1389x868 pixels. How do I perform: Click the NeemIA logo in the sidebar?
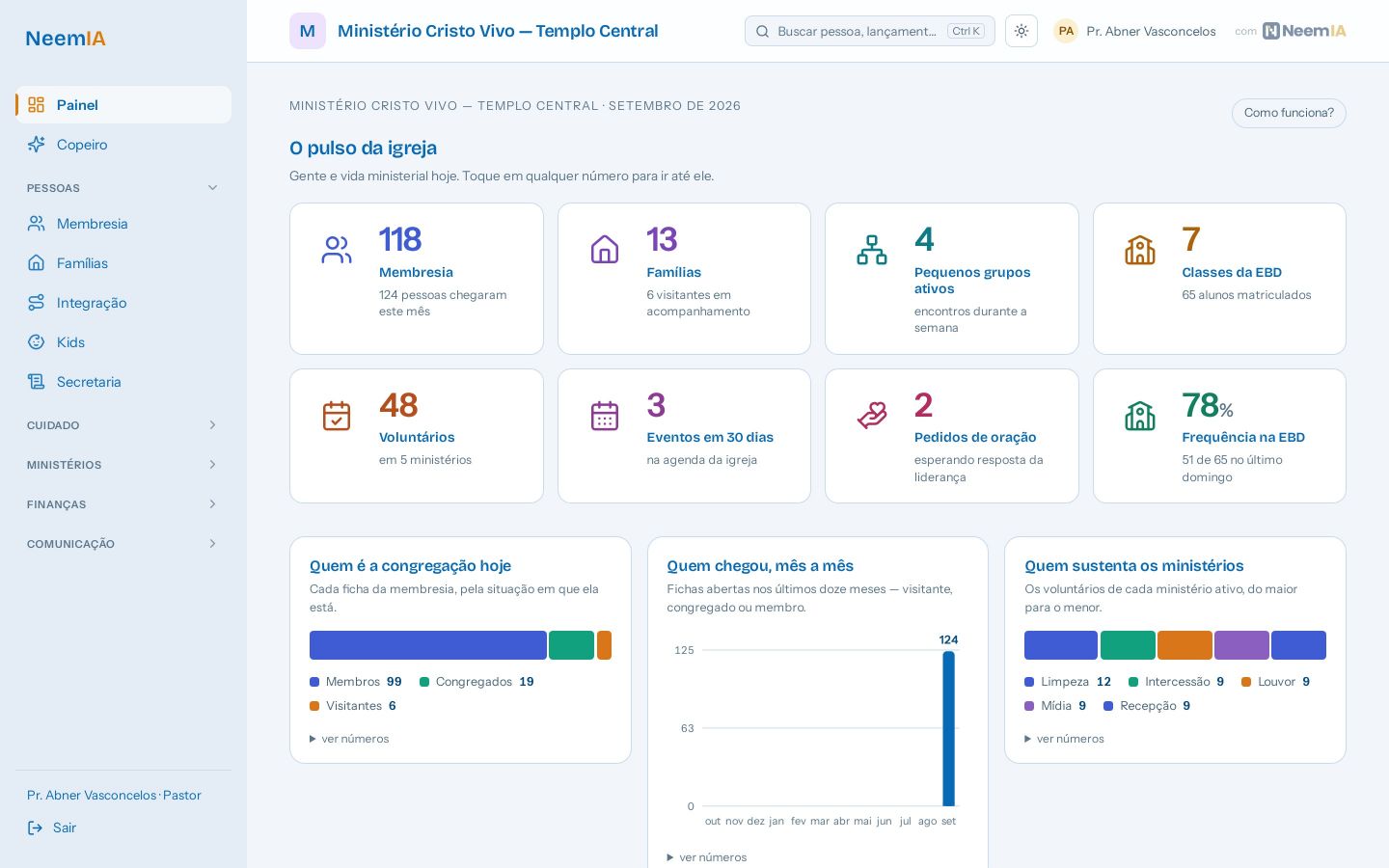(x=66, y=39)
